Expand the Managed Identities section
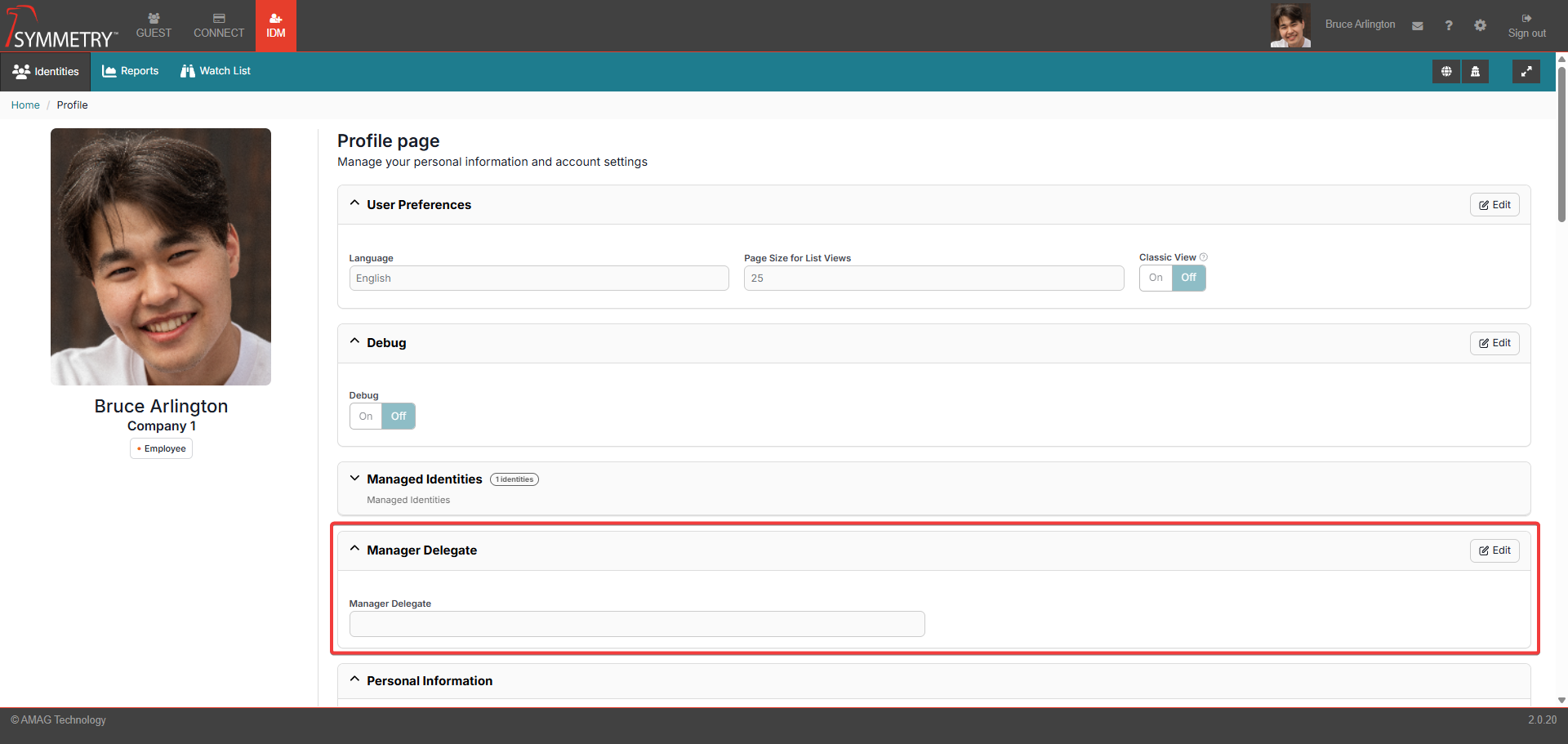1568x744 pixels. pos(354,479)
